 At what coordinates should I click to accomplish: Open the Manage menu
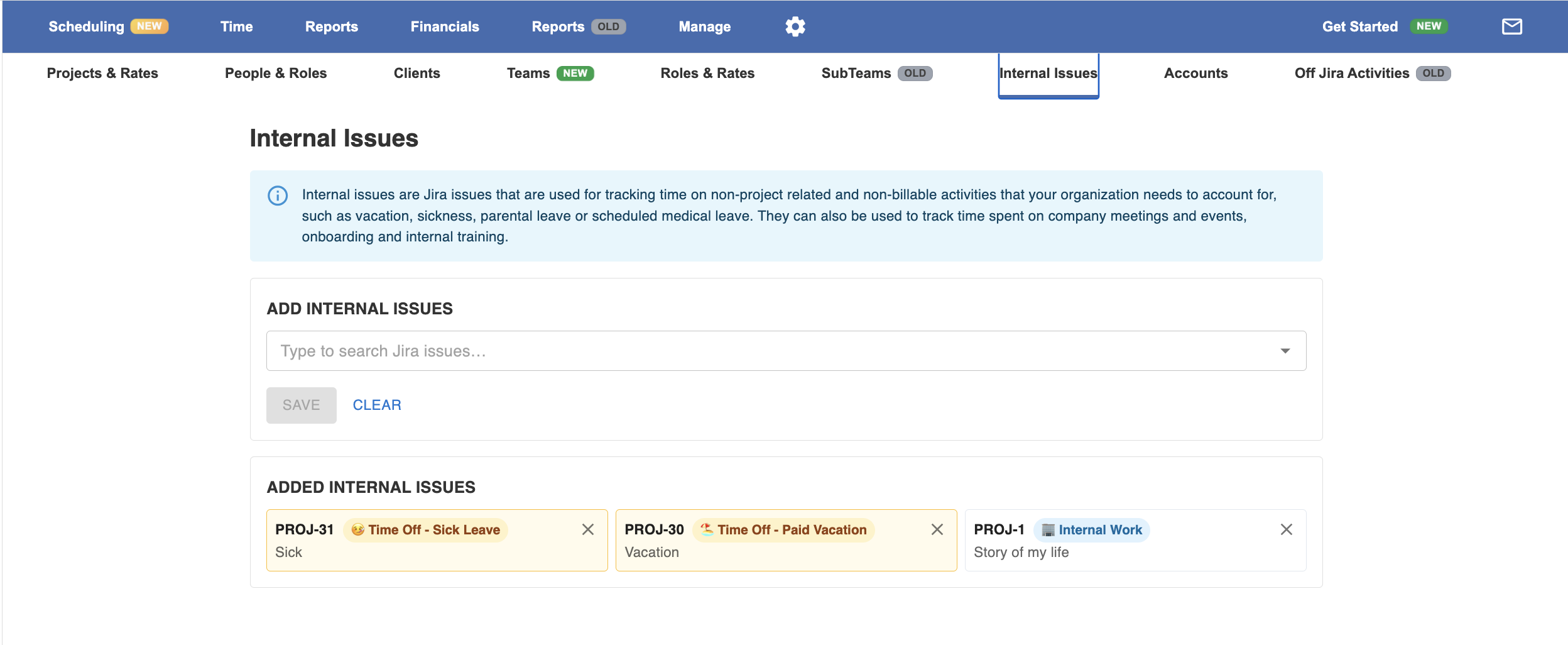705,26
